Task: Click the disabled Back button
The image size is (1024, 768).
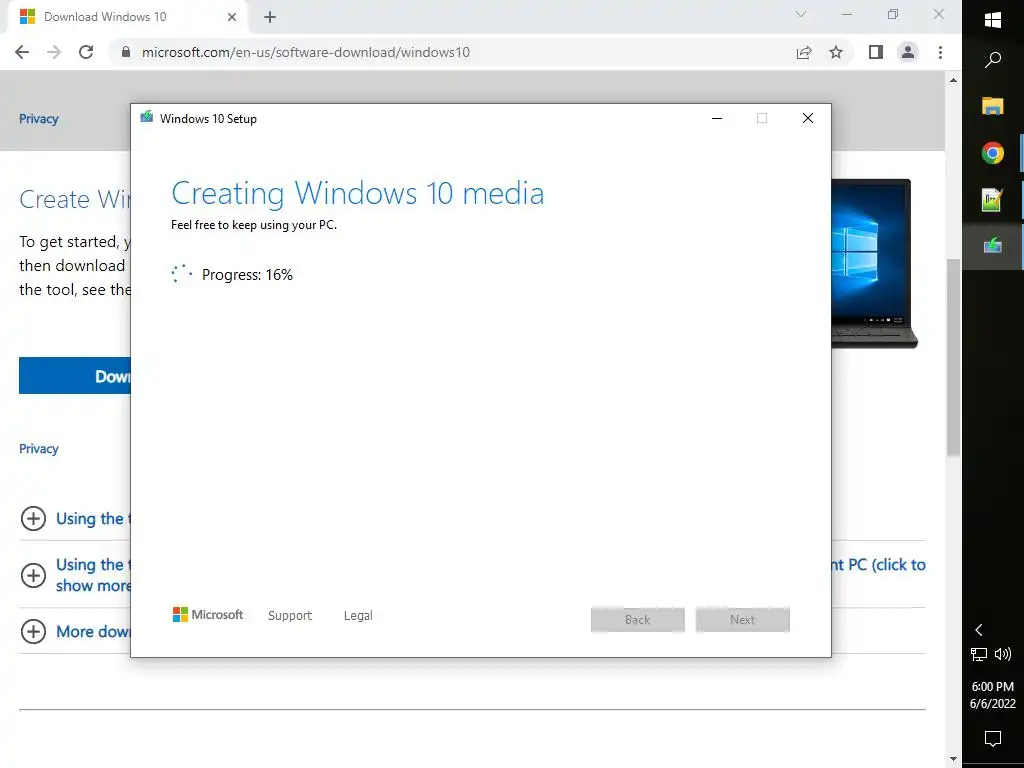Action: [x=637, y=619]
